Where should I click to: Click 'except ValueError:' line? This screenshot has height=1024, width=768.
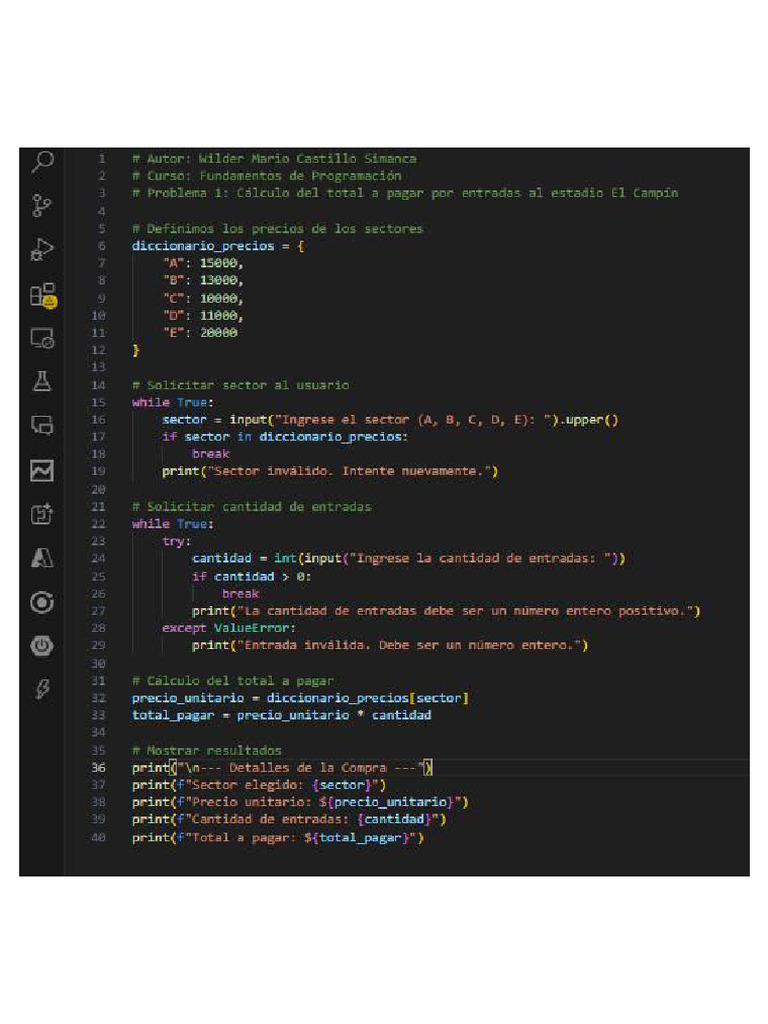click(x=229, y=628)
